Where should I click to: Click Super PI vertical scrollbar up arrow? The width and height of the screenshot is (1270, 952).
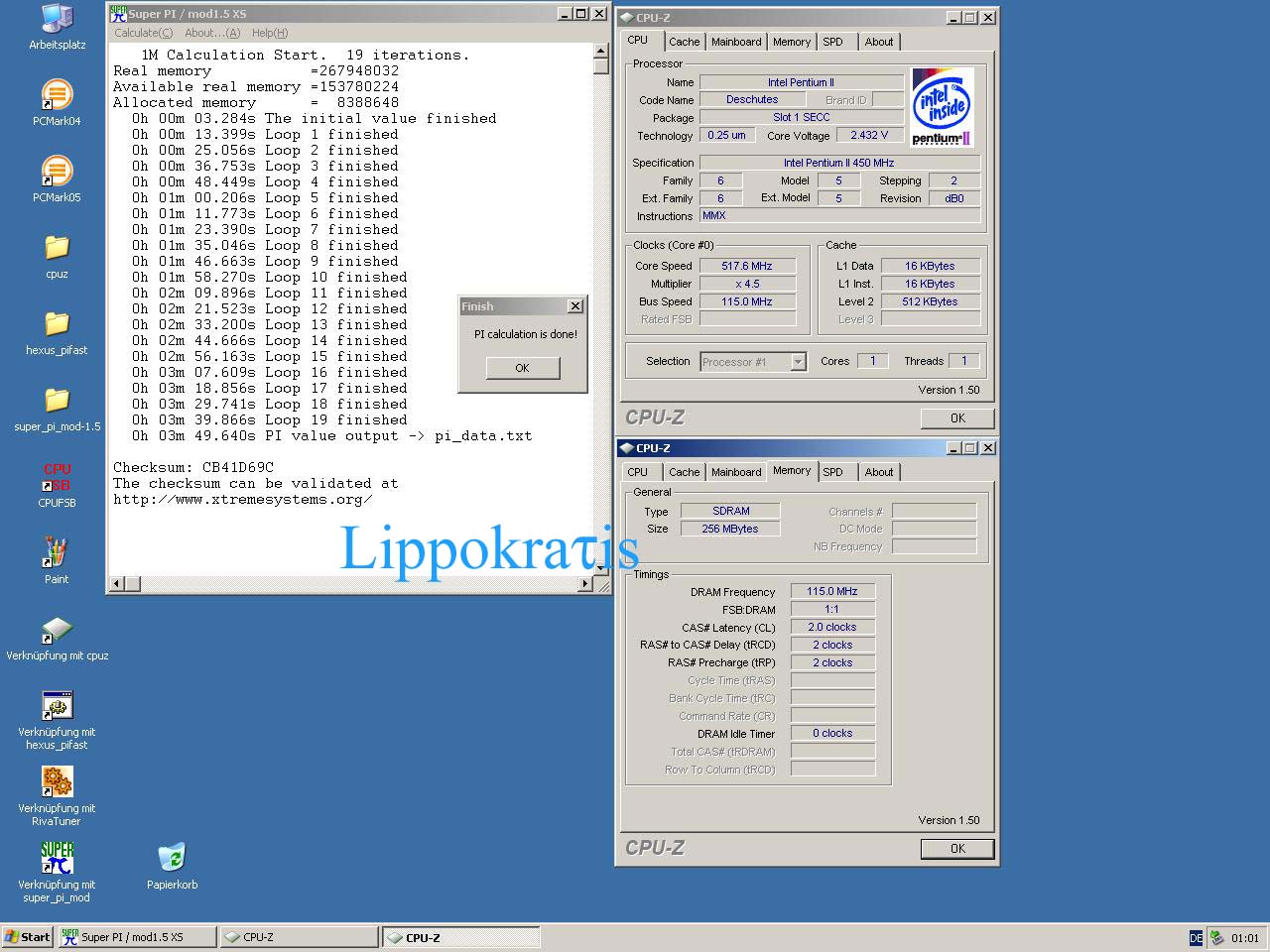click(601, 51)
